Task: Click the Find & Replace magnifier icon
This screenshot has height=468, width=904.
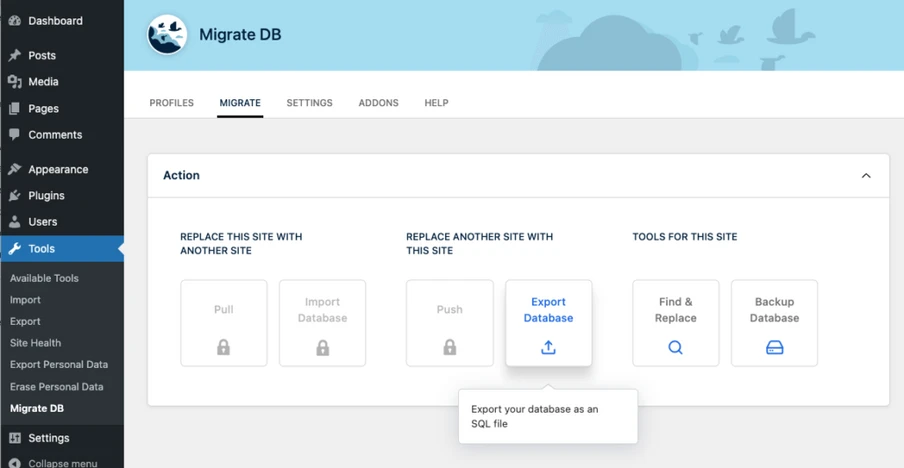Action: click(x=675, y=347)
